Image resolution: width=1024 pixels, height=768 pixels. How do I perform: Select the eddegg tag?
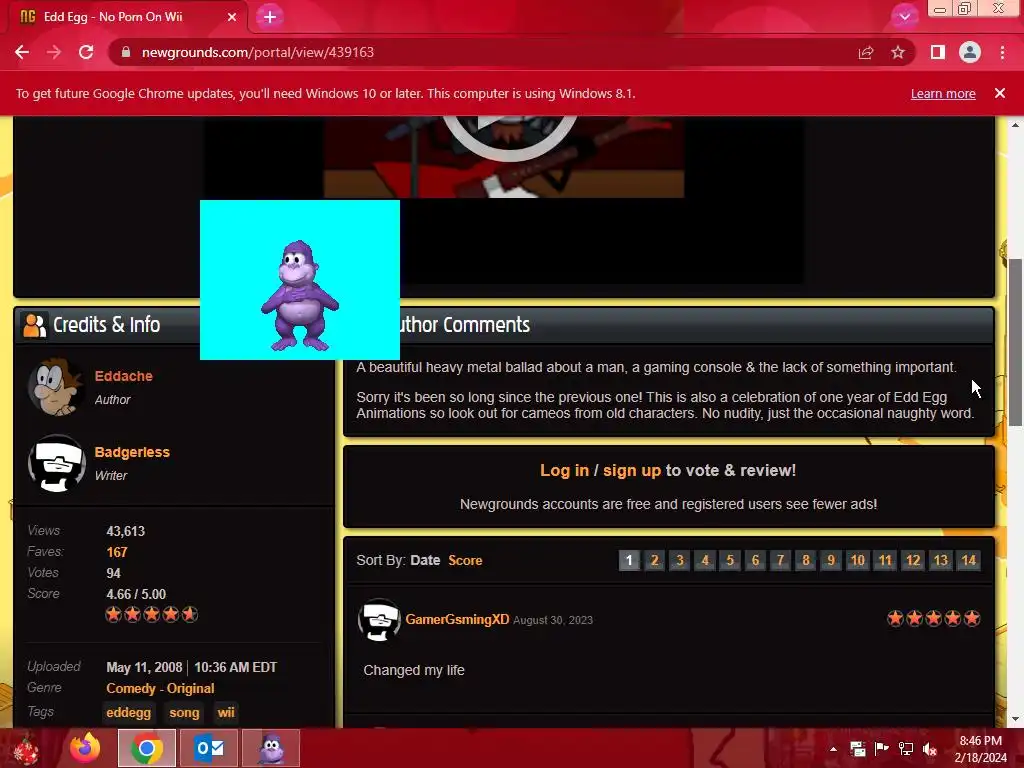[x=129, y=712]
